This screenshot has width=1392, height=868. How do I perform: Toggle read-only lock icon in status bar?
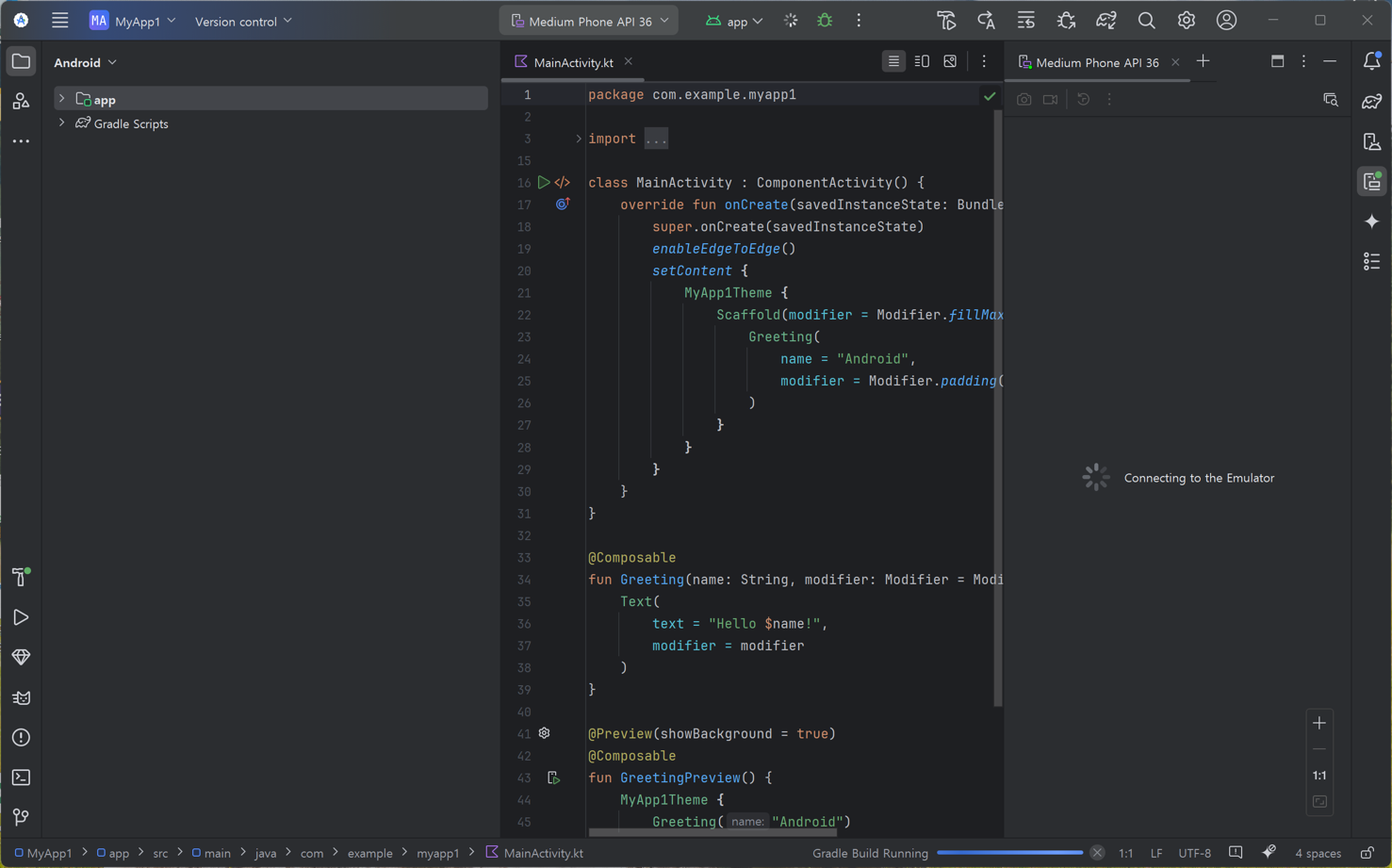pos(1367,853)
